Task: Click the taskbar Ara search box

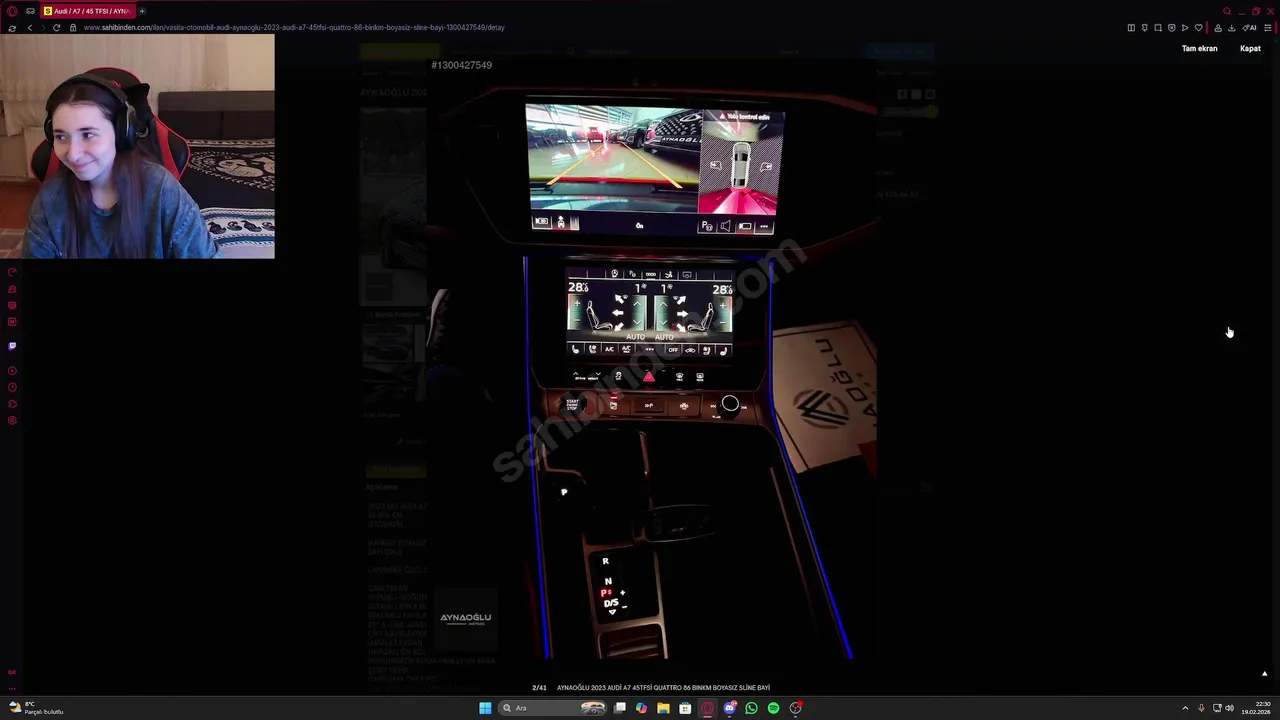Action: [x=553, y=708]
